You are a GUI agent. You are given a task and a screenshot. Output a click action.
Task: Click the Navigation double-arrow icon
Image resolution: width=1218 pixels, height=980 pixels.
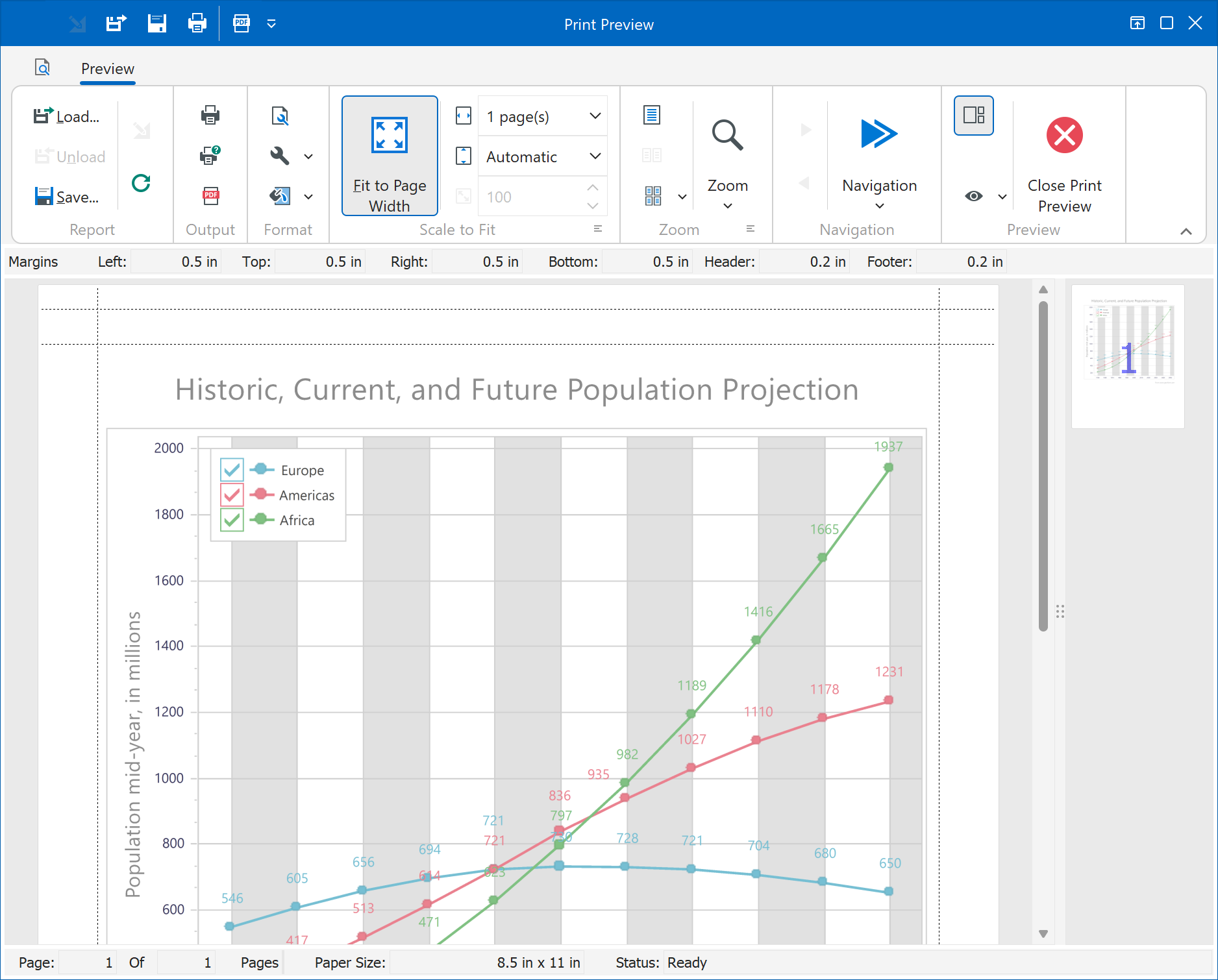(879, 134)
